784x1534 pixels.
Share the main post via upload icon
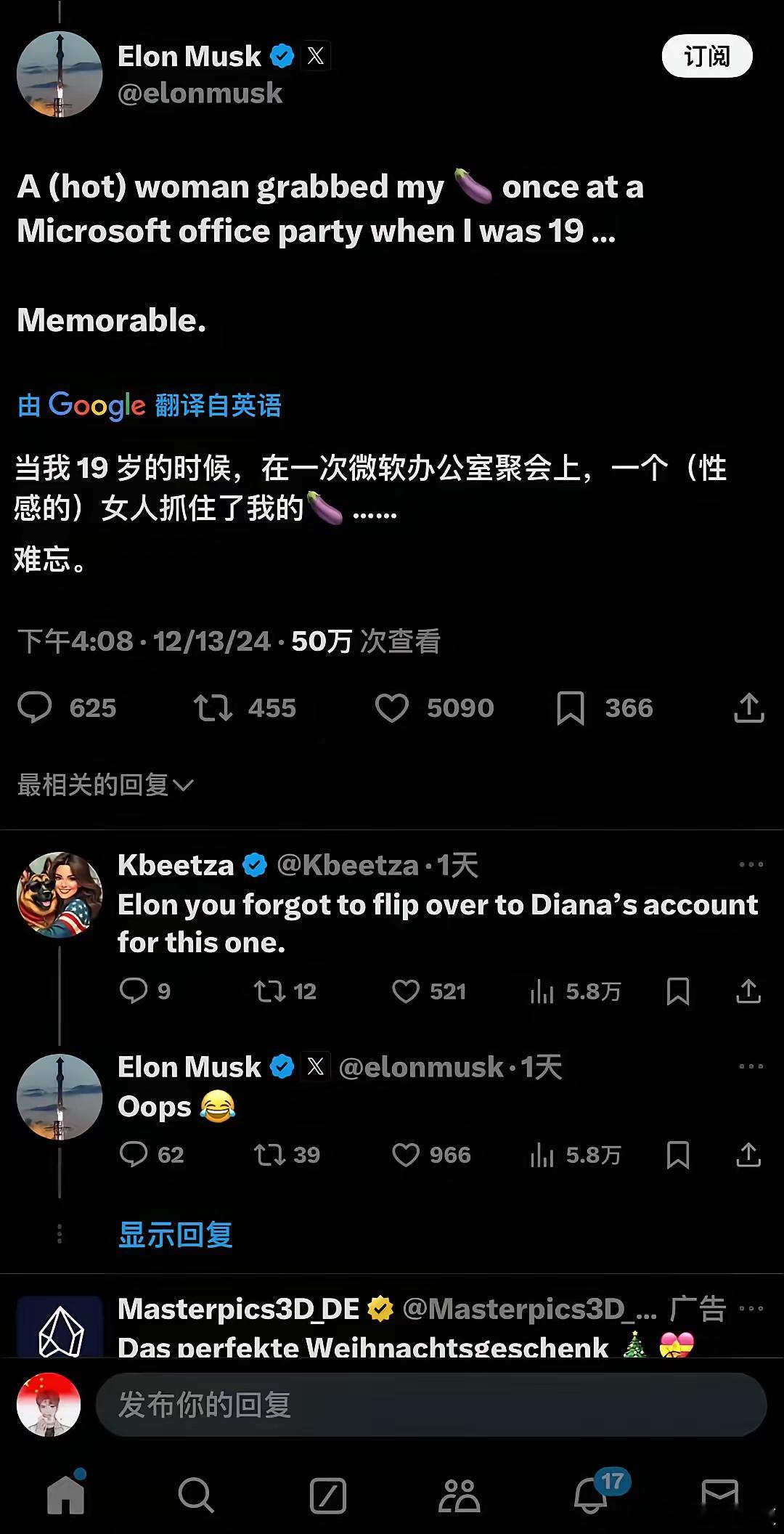tap(749, 708)
